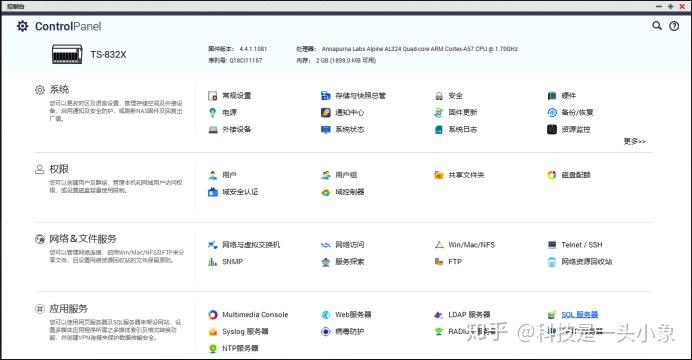Click the TS-832X NAS device image
Viewport: 692px width, 360px height.
[67, 54]
